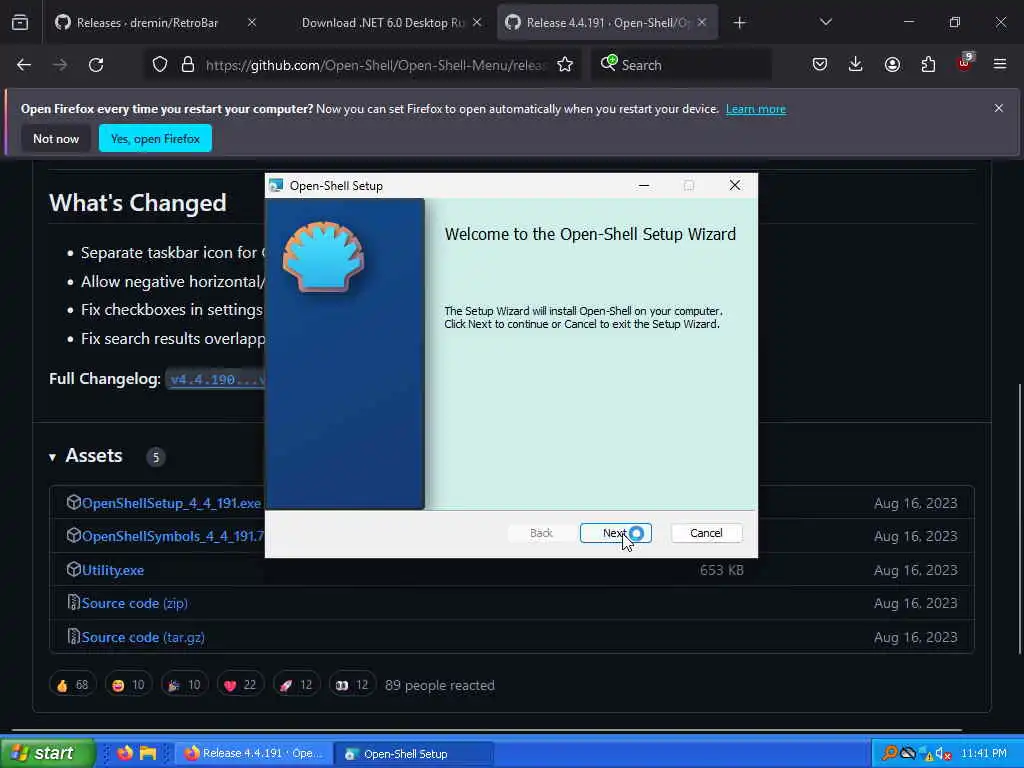1024x768 pixels.
Task: Collapse the Assets section triangle
Action: pyautogui.click(x=52, y=457)
